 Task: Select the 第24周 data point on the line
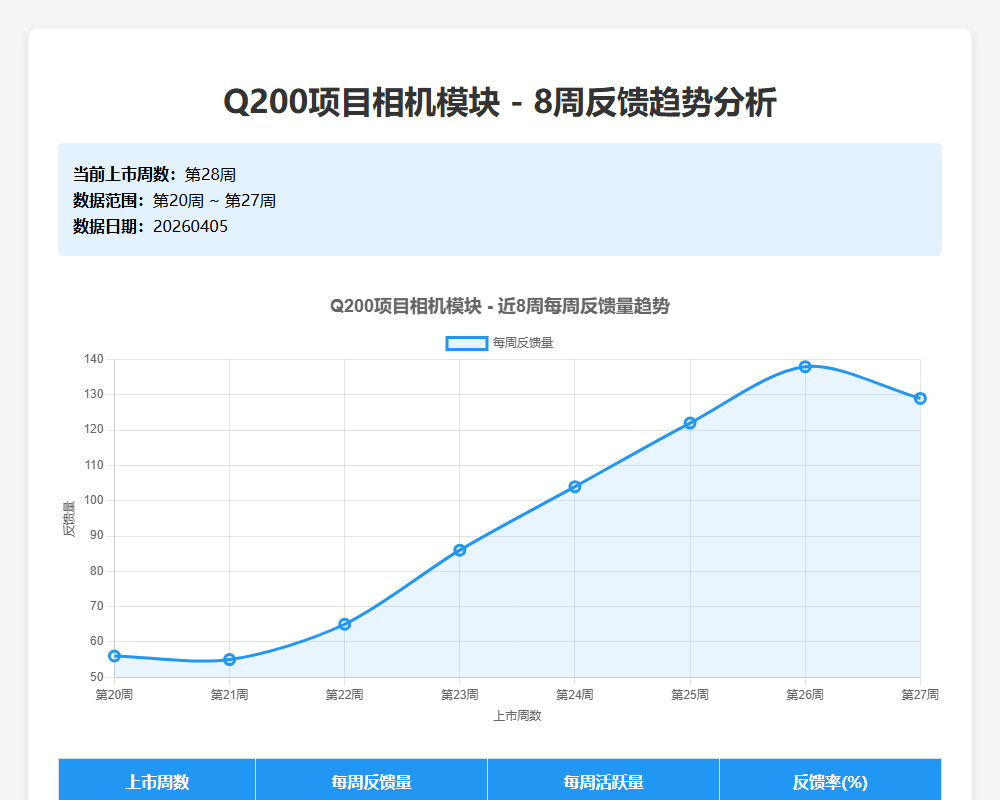click(575, 487)
